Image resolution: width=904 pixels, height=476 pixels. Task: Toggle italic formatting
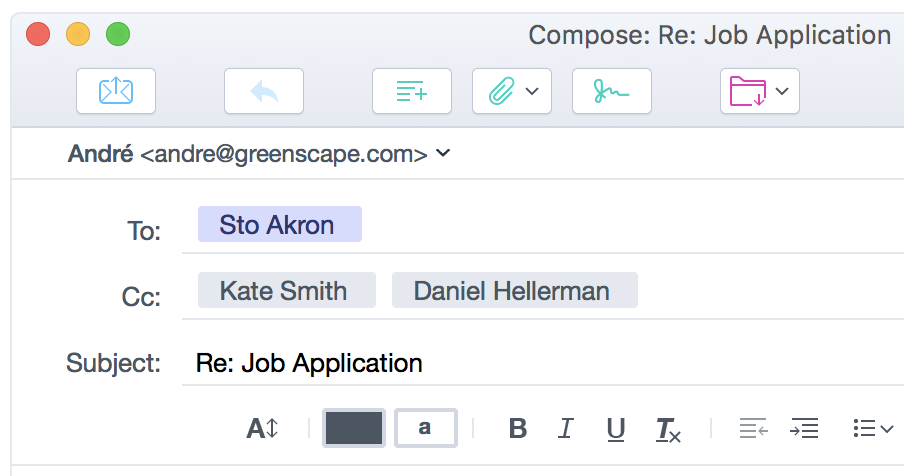tap(566, 429)
